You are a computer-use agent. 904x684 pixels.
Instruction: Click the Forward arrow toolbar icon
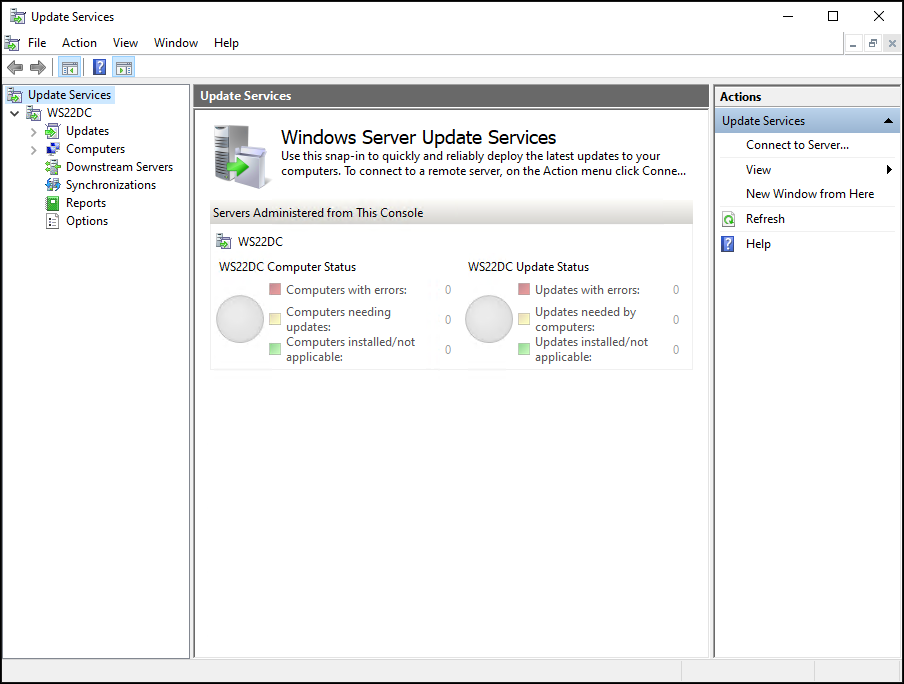tap(37, 67)
